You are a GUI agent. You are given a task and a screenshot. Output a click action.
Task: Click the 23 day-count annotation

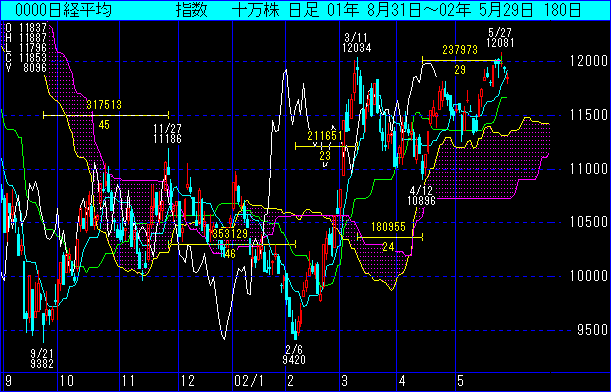(325, 156)
